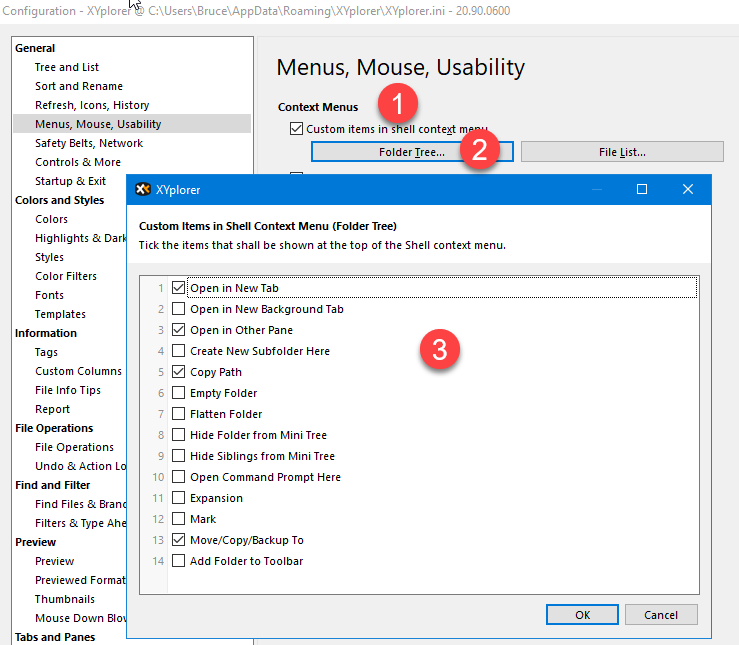Image resolution: width=739 pixels, height=645 pixels.
Task: Minimize the XYplorer dialog window
Action: [597, 189]
